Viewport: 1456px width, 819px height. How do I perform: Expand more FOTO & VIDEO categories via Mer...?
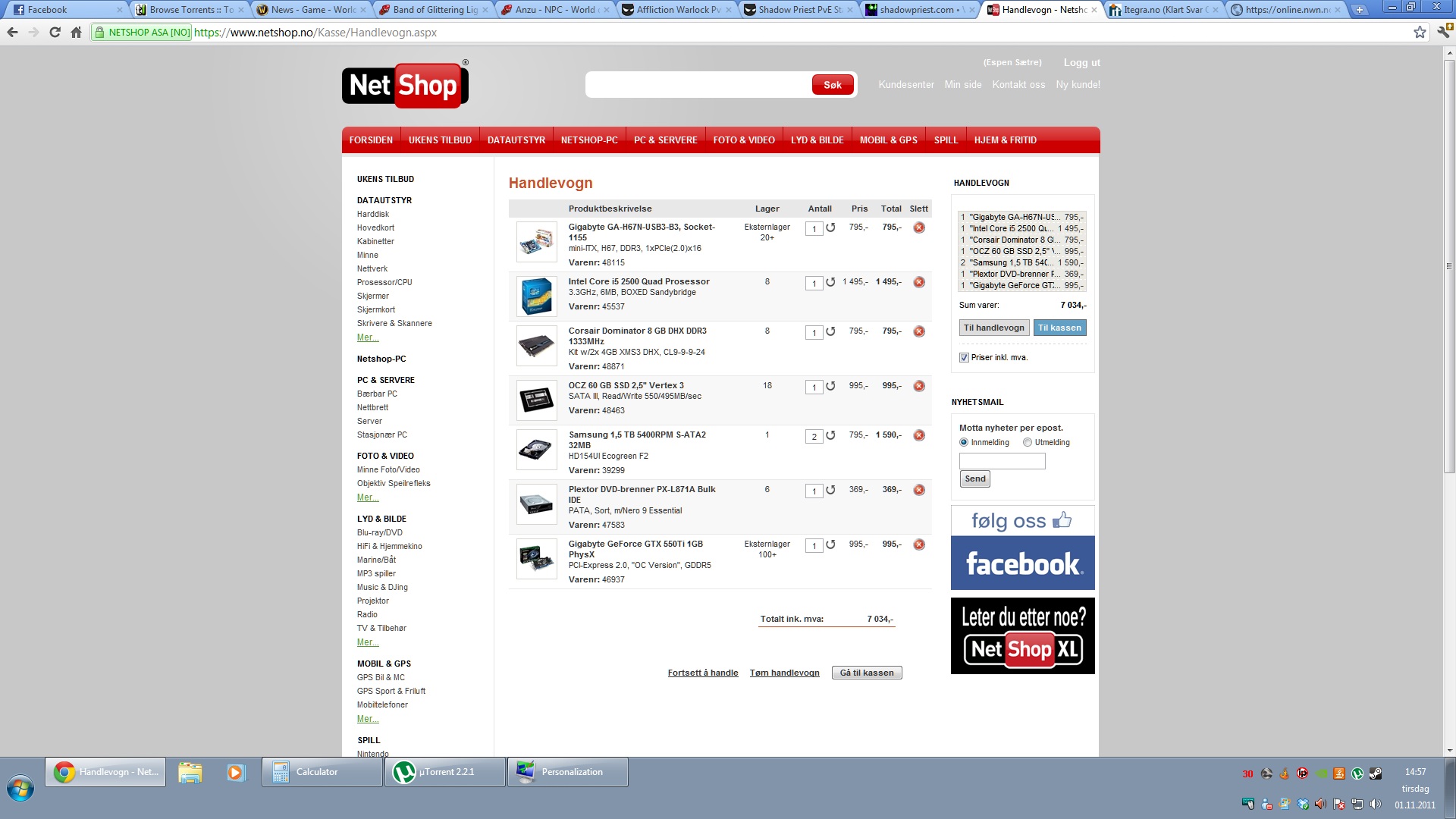[x=368, y=497]
